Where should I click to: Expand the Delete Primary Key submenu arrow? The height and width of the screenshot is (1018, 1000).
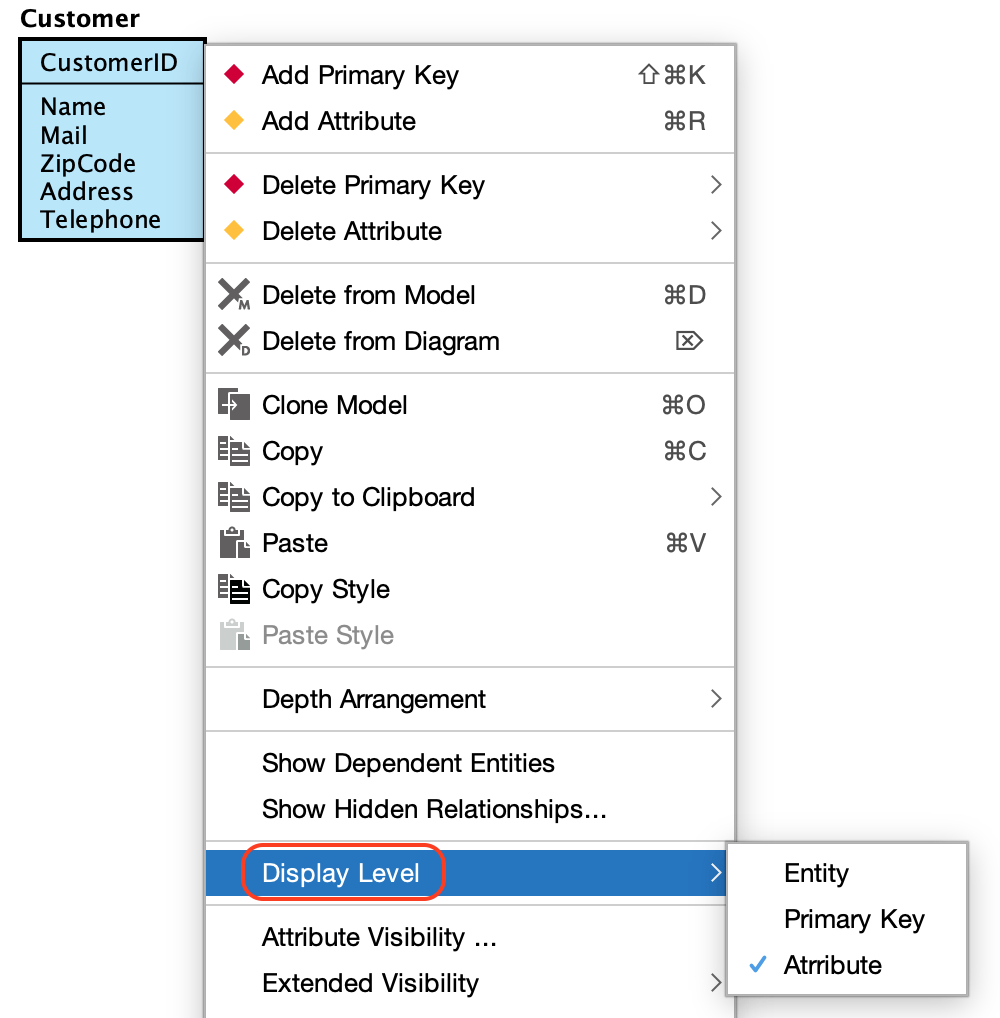(x=715, y=185)
